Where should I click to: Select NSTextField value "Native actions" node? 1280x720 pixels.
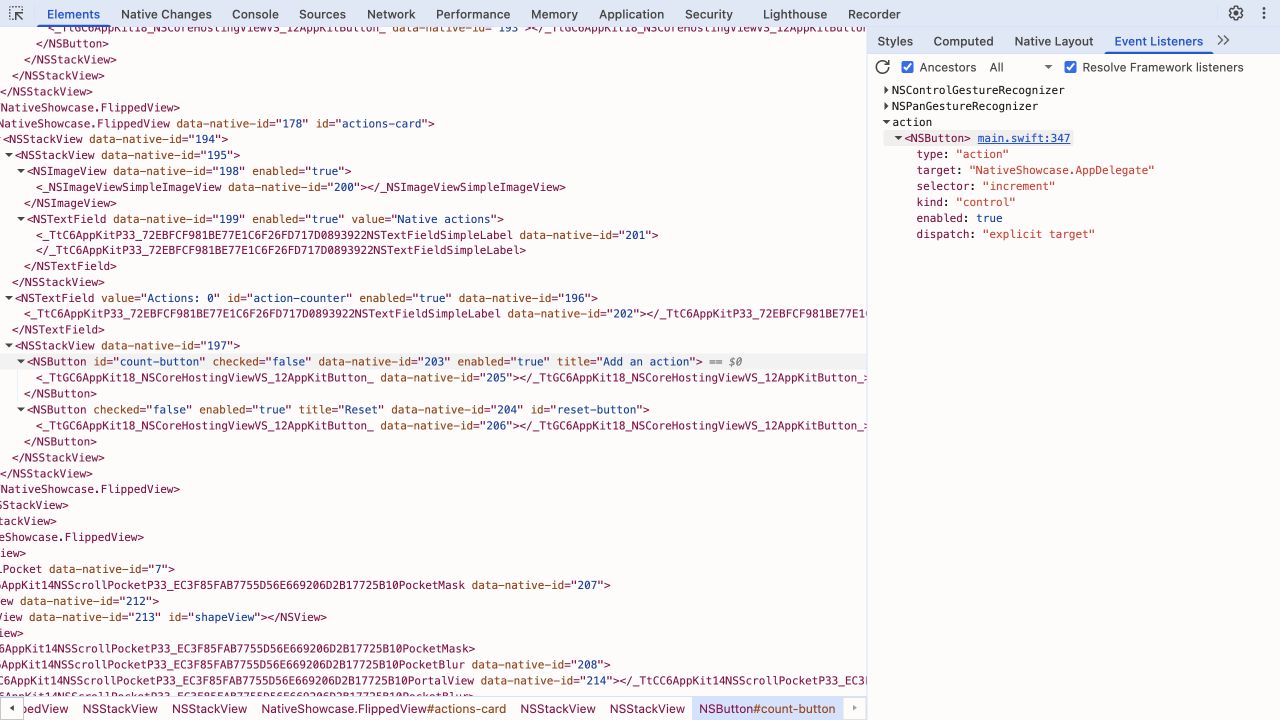point(266,219)
